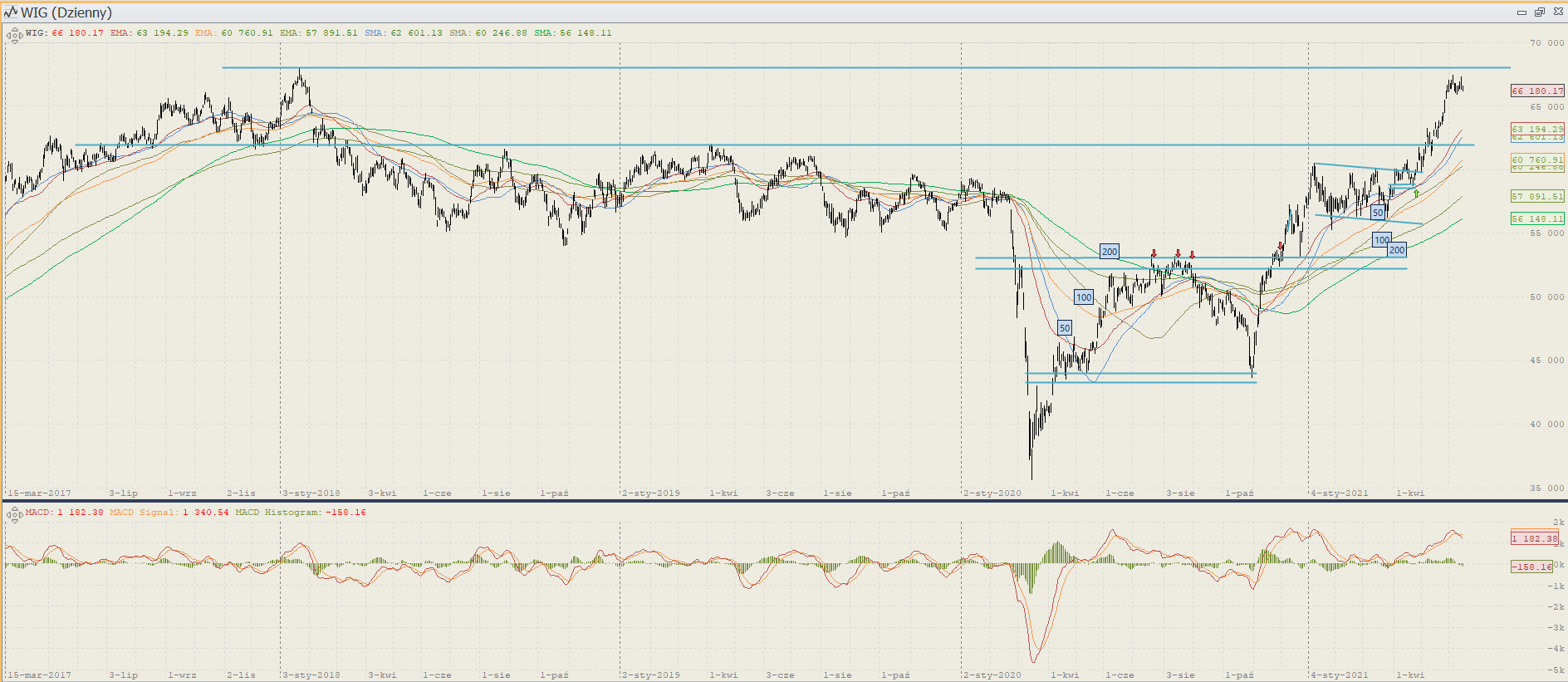Select the rightmost of three adjacent red arrows
Viewport: 1568px width, 682px height.
click(x=1192, y=255)
